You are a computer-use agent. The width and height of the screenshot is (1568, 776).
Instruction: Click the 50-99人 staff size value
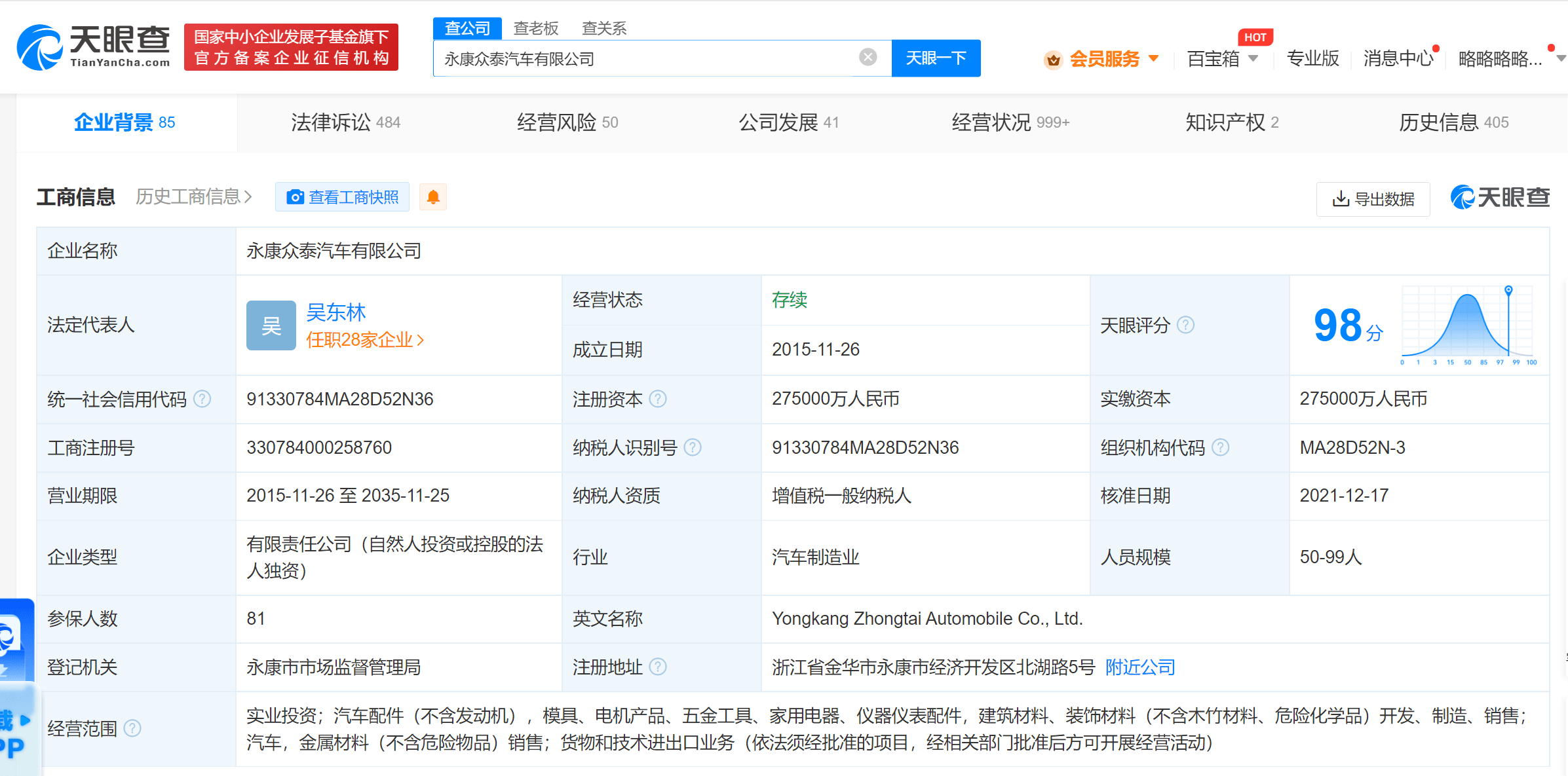coord(1331,557)
